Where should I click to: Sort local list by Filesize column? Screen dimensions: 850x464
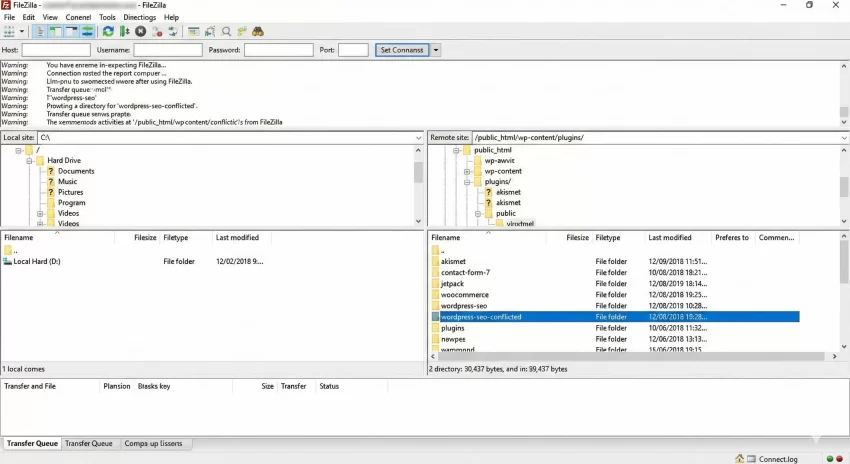coord(145,237)
